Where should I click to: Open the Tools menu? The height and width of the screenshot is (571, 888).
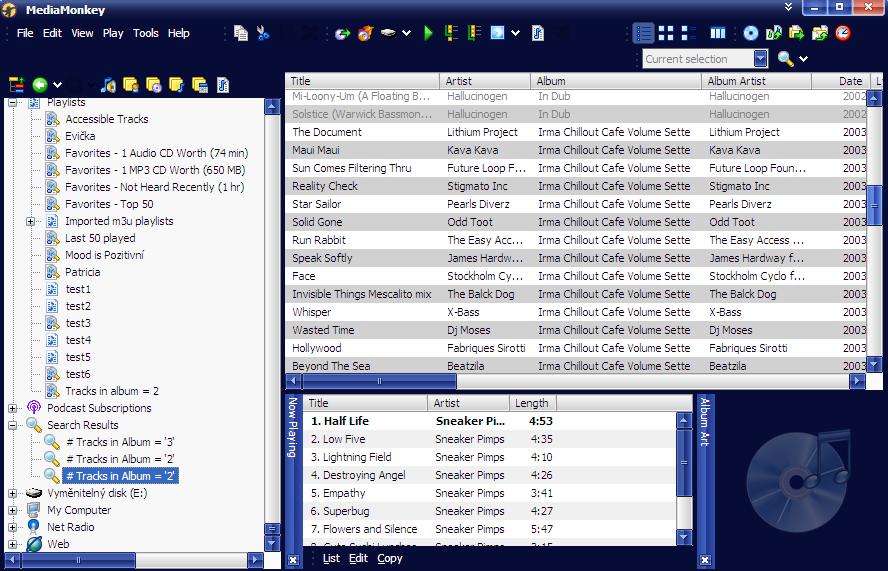pos(146,33)
